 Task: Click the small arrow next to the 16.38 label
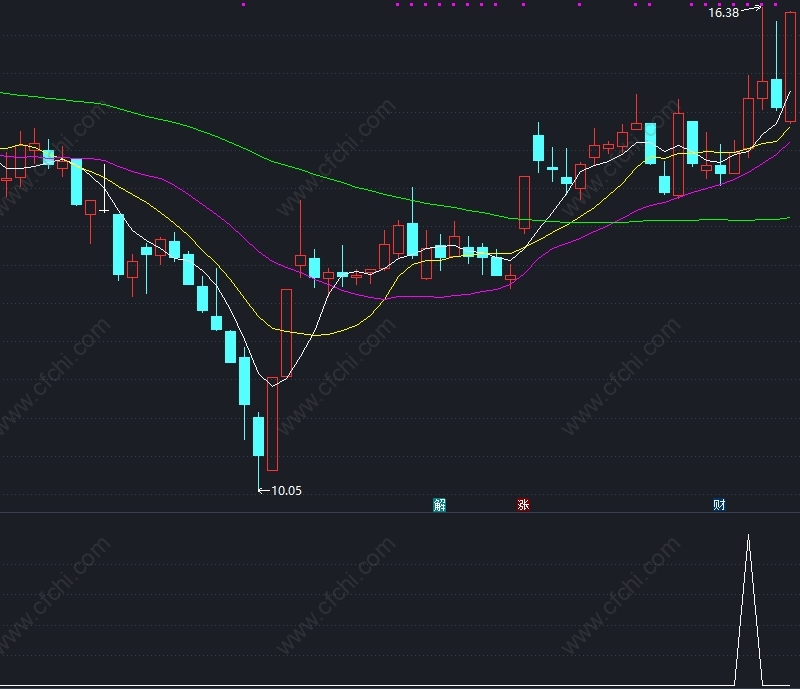click(x=752, y=10)
